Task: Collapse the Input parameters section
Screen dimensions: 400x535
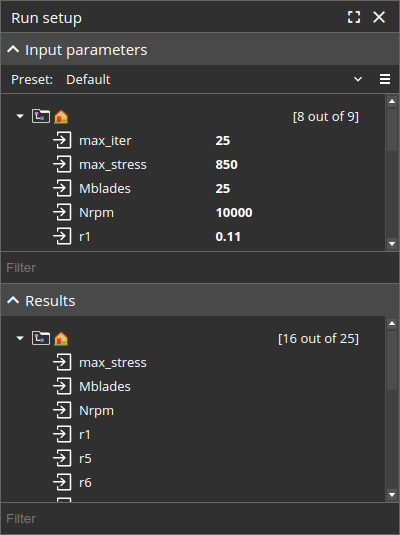Action: (x=13, y=50)
